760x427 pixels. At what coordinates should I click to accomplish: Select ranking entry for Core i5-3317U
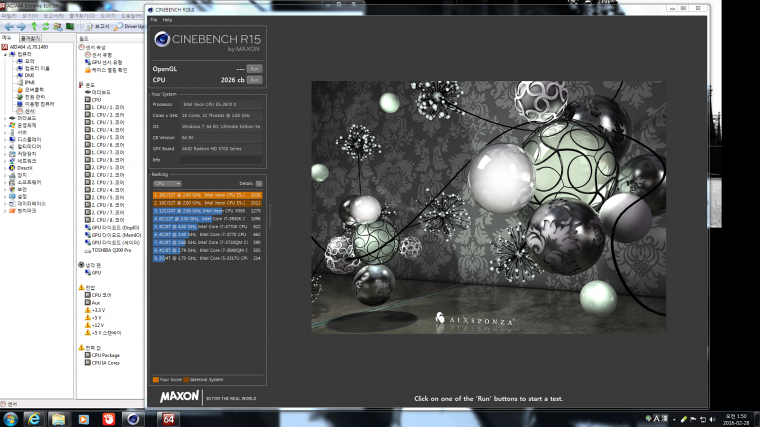(x=207, y=258)
